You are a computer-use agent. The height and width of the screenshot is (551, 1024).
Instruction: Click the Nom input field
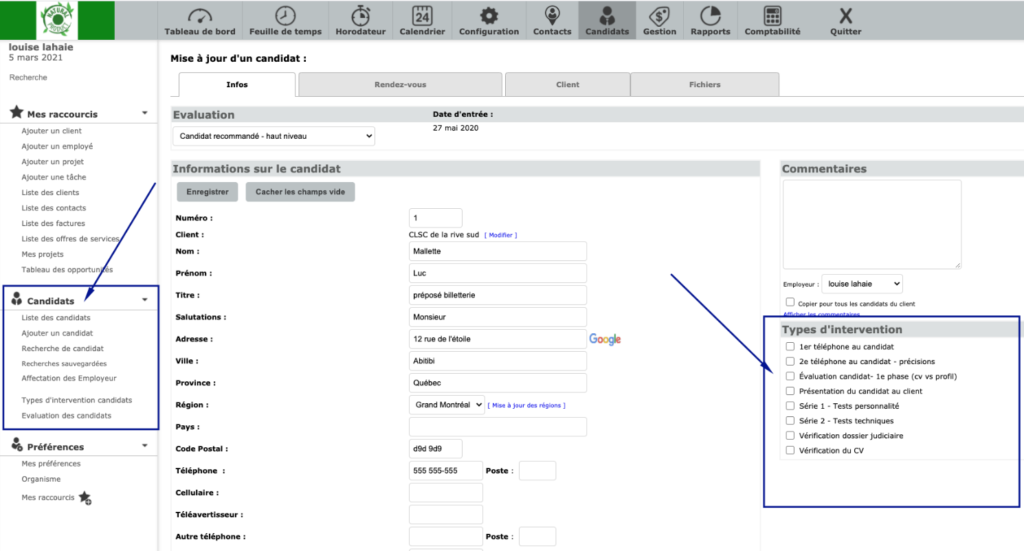tap(497, 251)
